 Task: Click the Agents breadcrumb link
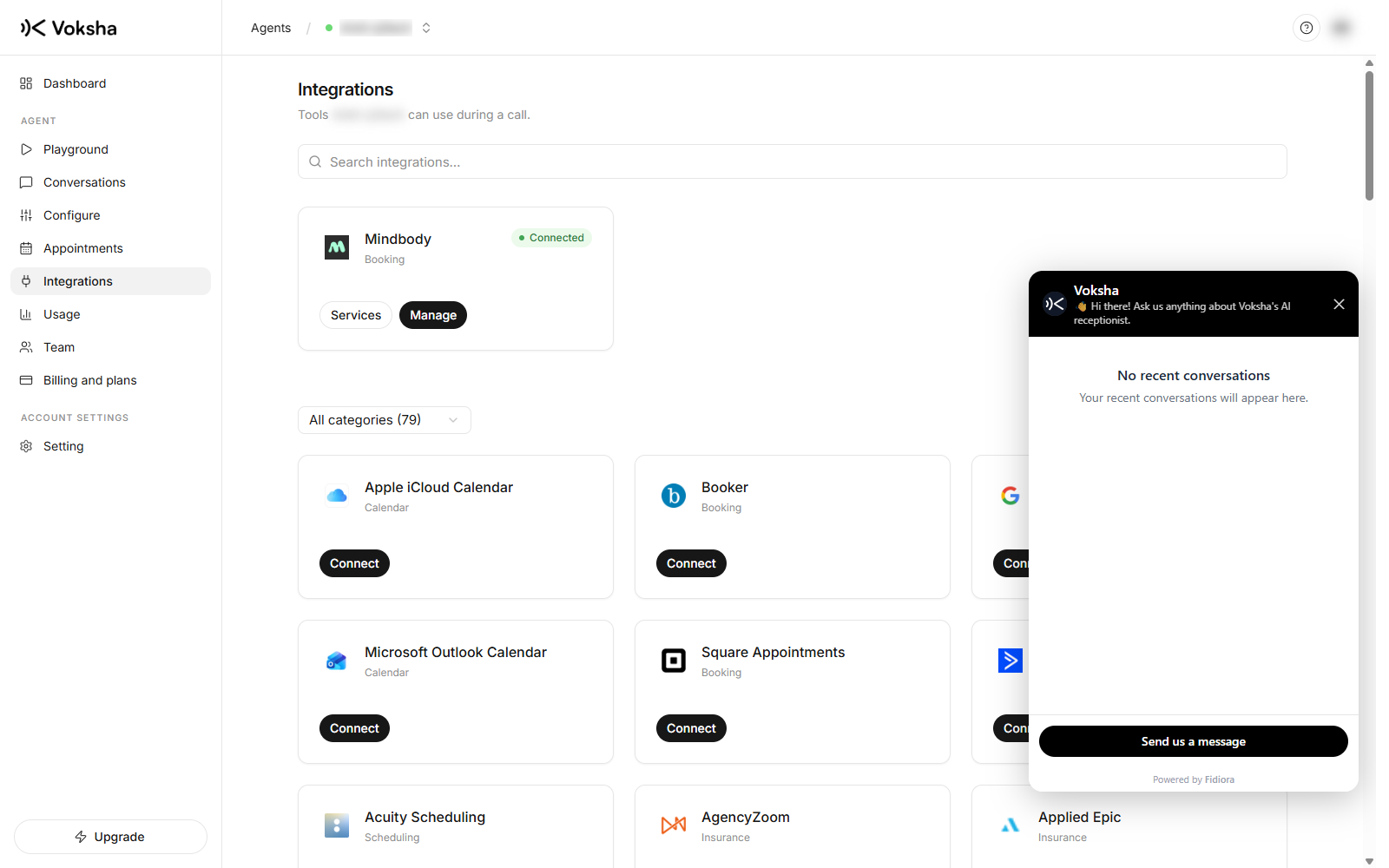(271, 28)
